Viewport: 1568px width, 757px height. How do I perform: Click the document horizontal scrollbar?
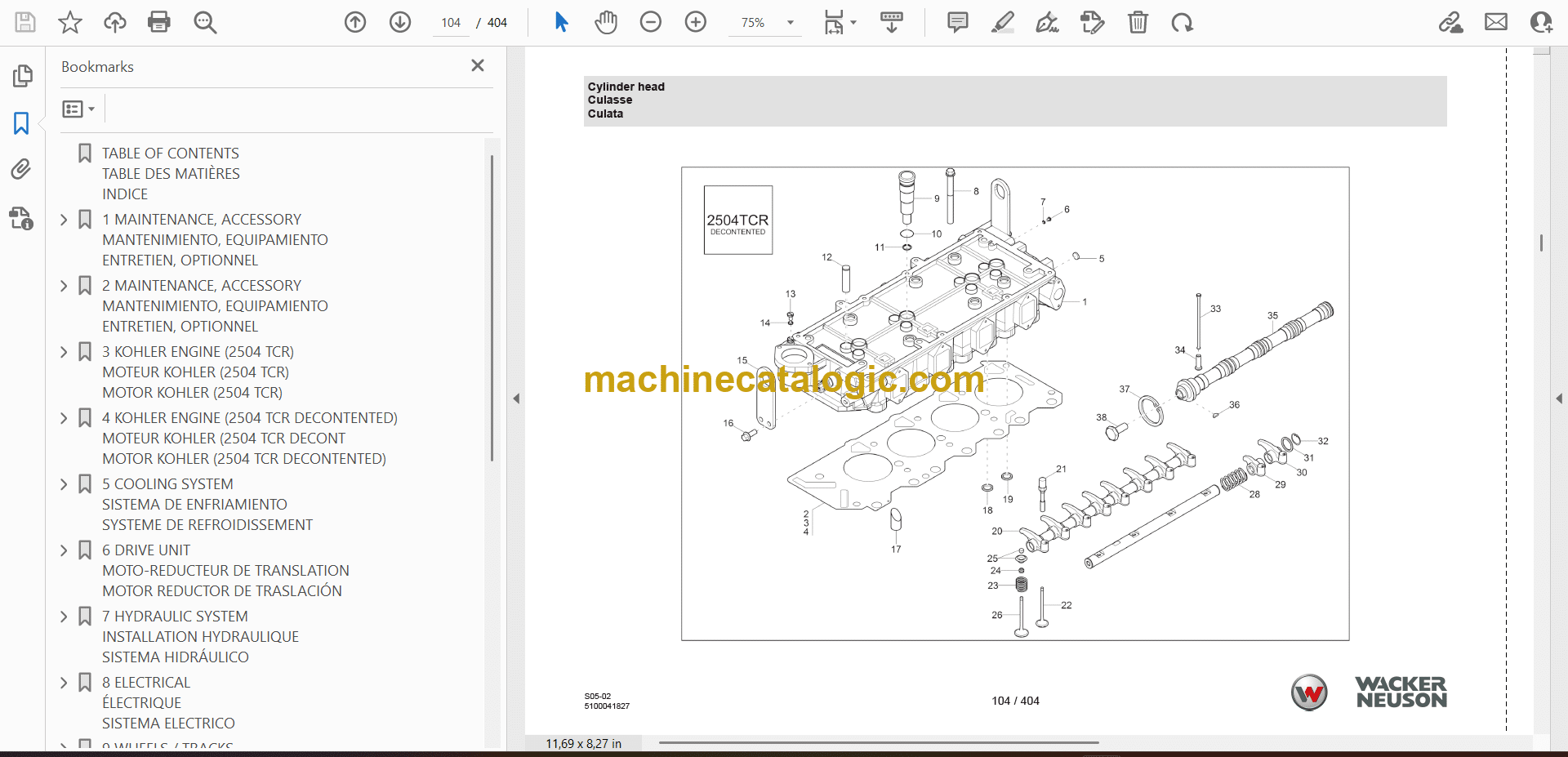pyautogui.click(x=878, y=742)
